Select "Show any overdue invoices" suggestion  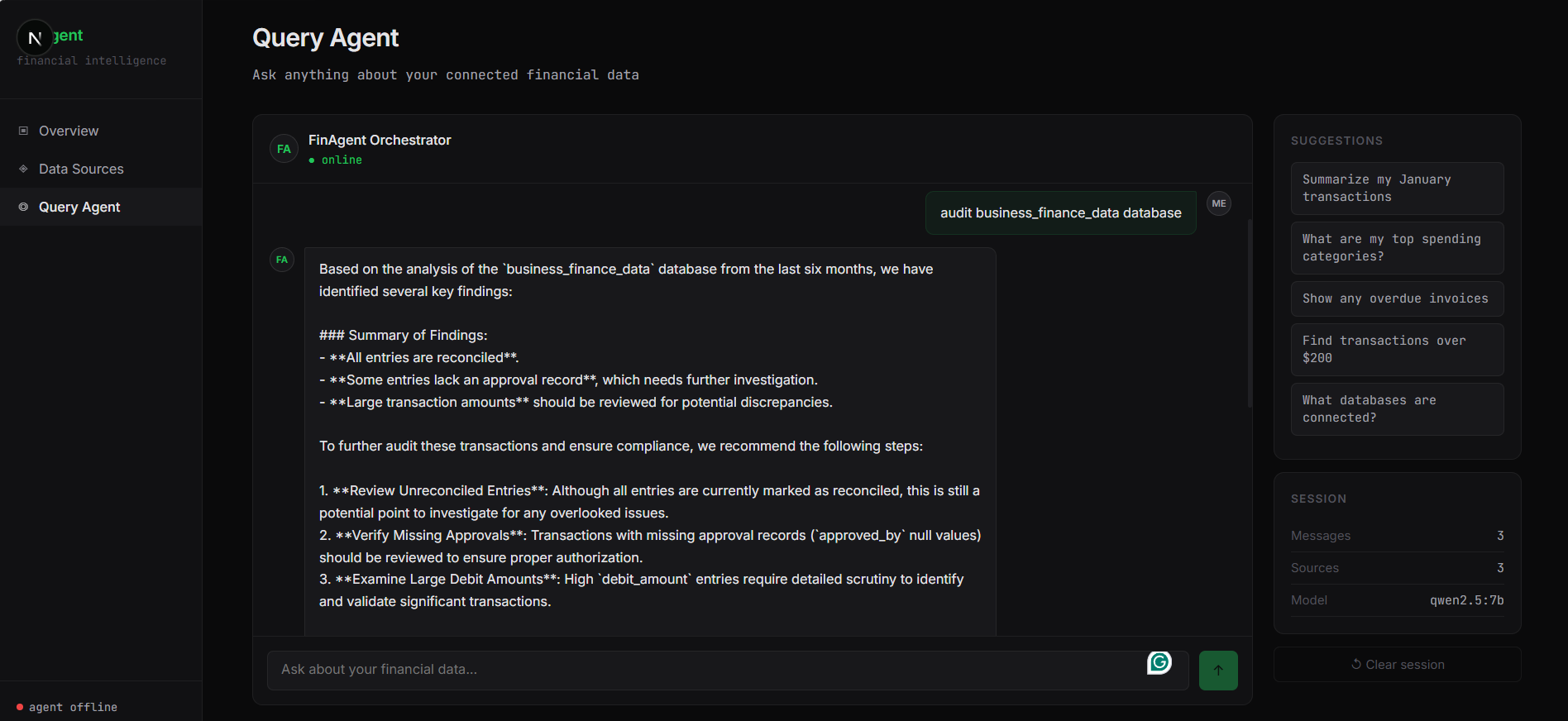point(1397,298)
